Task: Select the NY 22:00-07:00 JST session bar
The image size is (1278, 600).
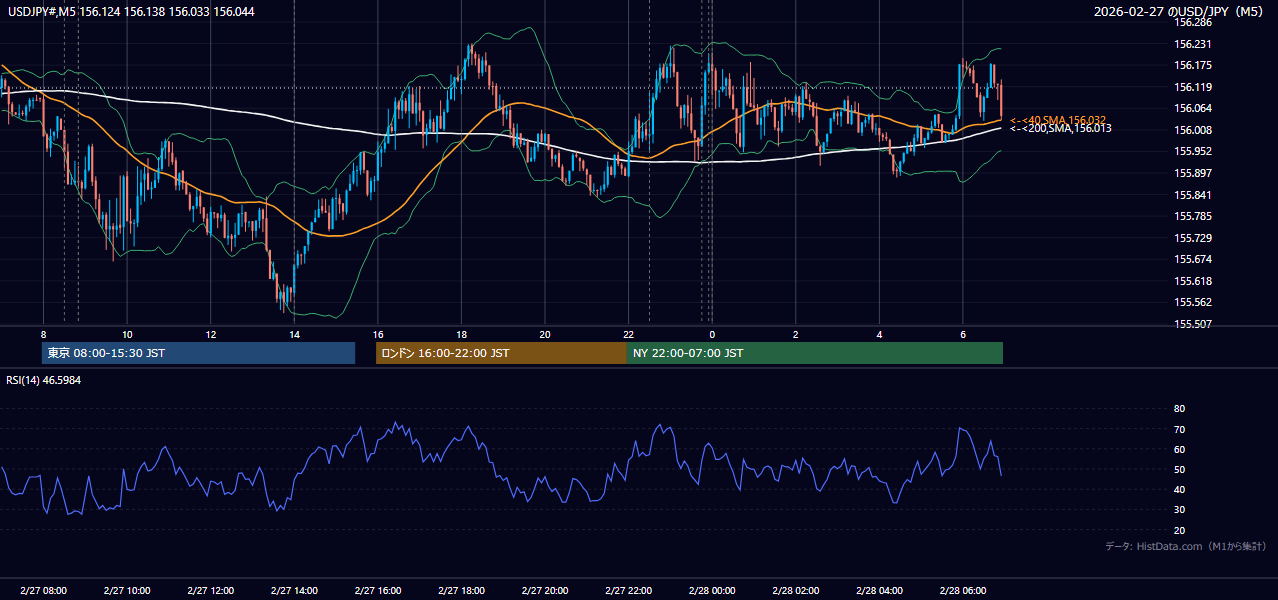Action: point(815,353)
